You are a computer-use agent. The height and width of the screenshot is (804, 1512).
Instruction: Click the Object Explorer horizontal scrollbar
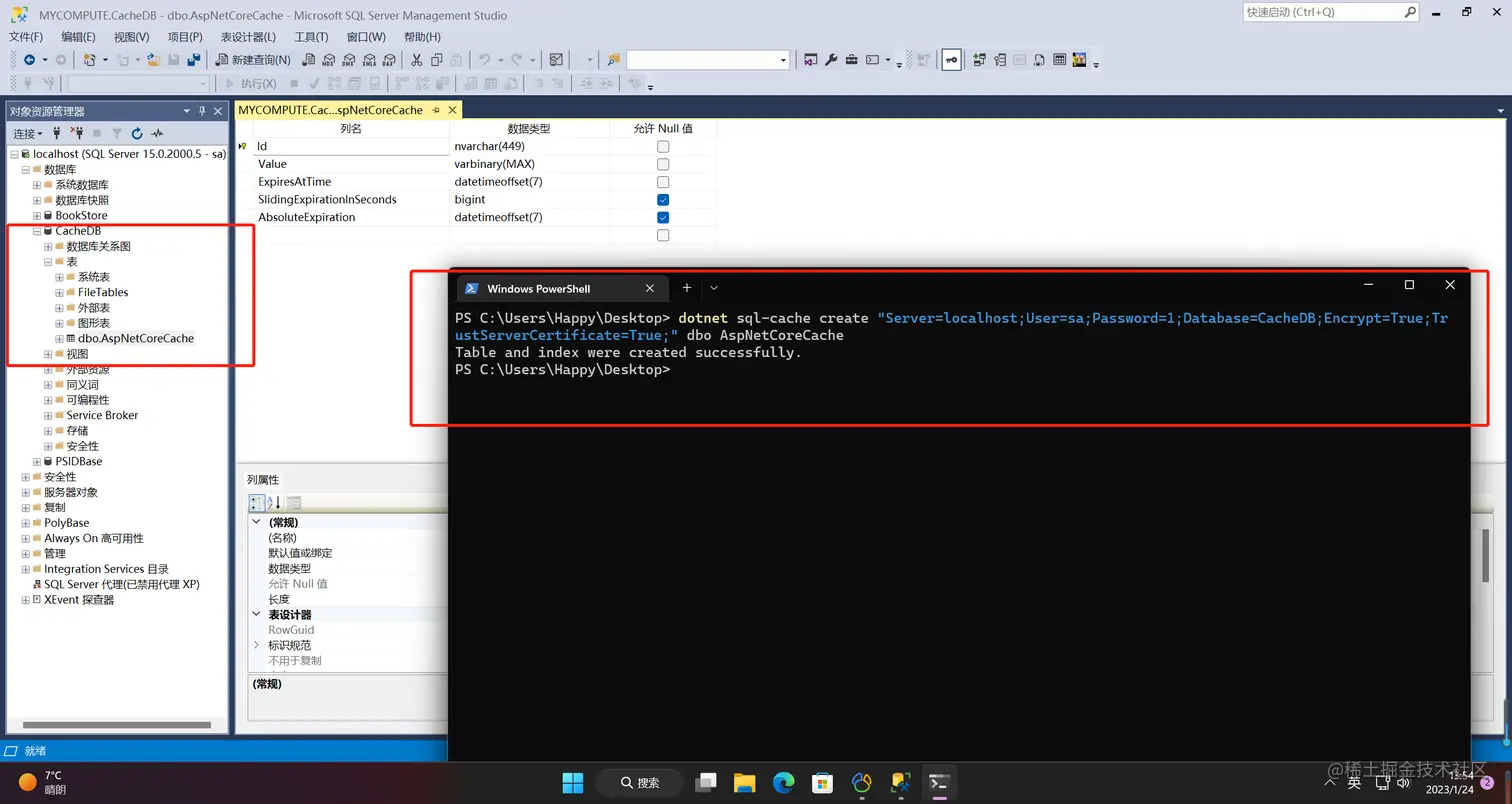click(116, 725)
